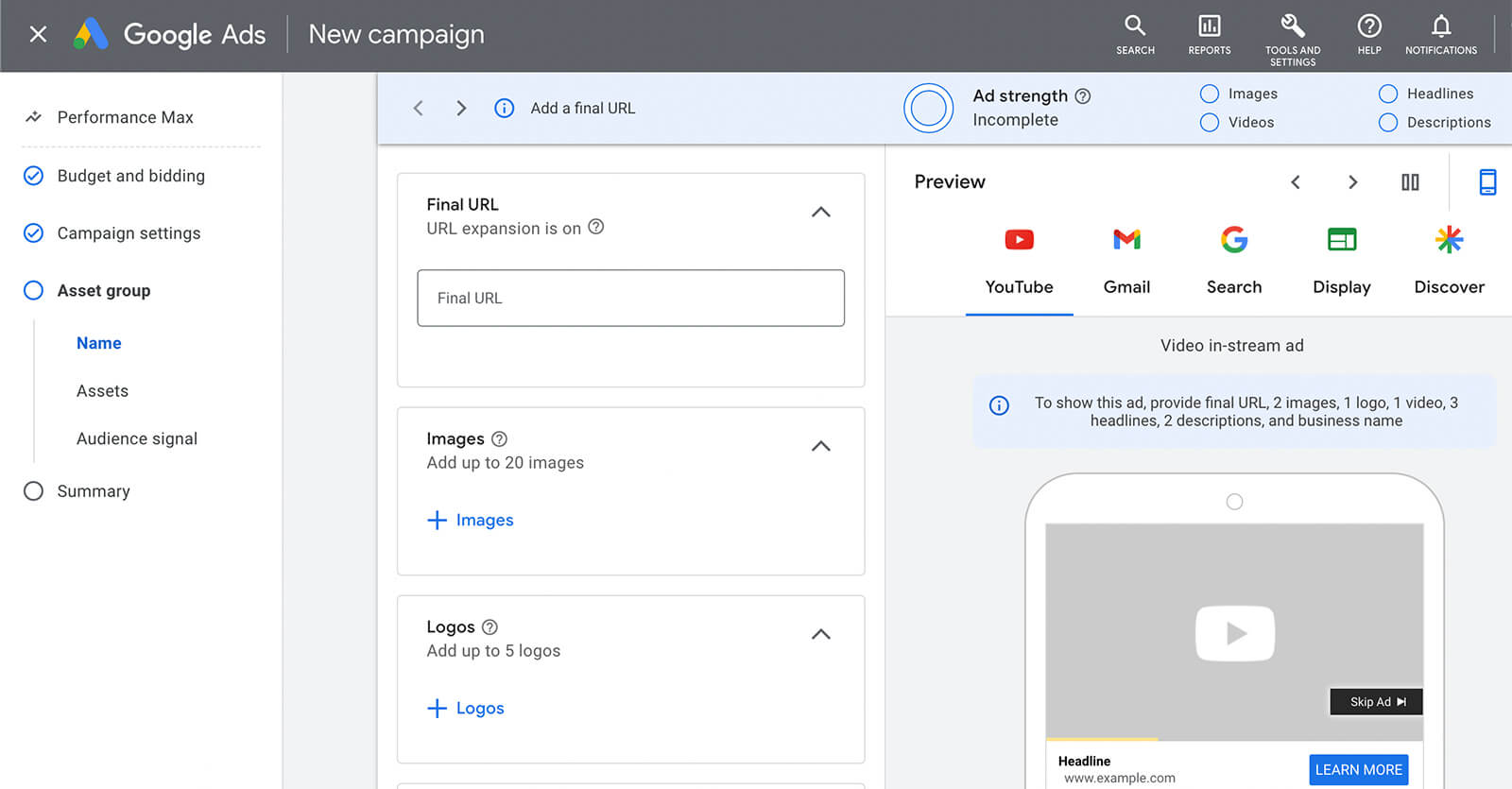Click the video progress bar in preview
The image size is (1512, 789).
(x=1234, y=739)
